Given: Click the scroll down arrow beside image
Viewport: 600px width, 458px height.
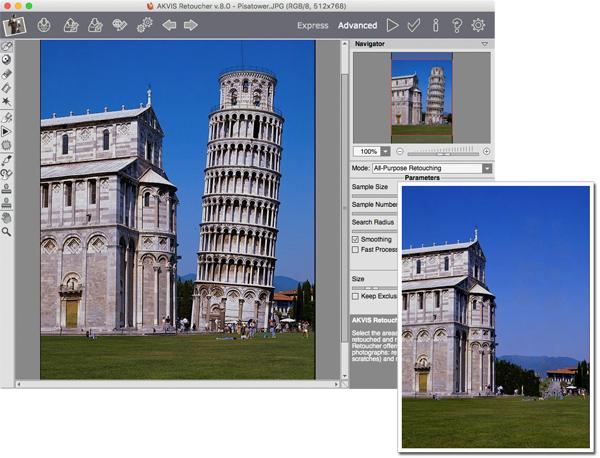Looking at the screenshot, I should [344, 377].
